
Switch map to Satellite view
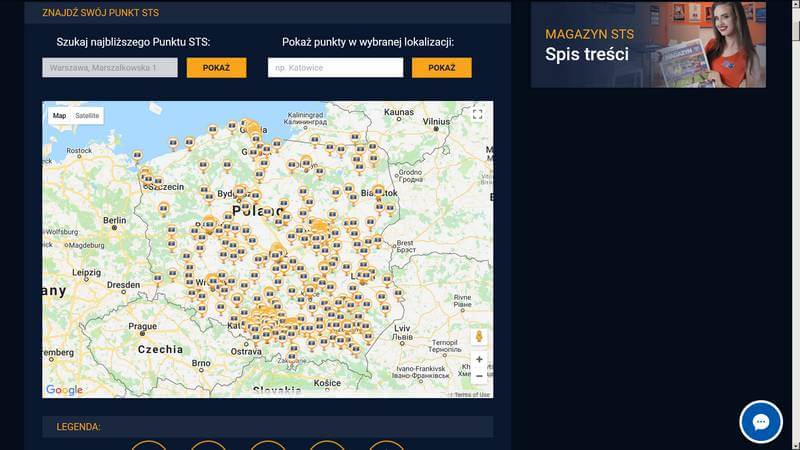(87, 116)
